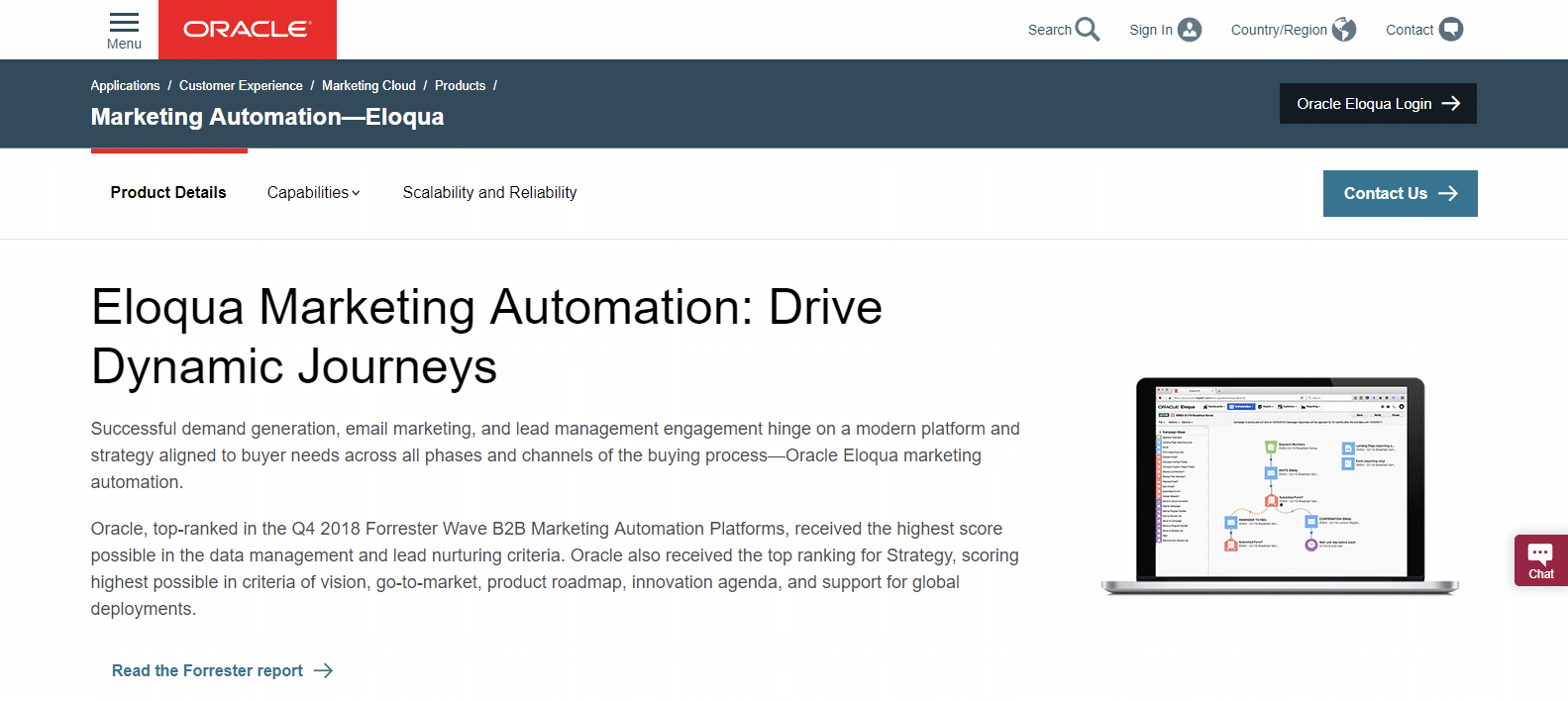Click the Oracle logo
The image size is (1568, 701).
point(248,30)
